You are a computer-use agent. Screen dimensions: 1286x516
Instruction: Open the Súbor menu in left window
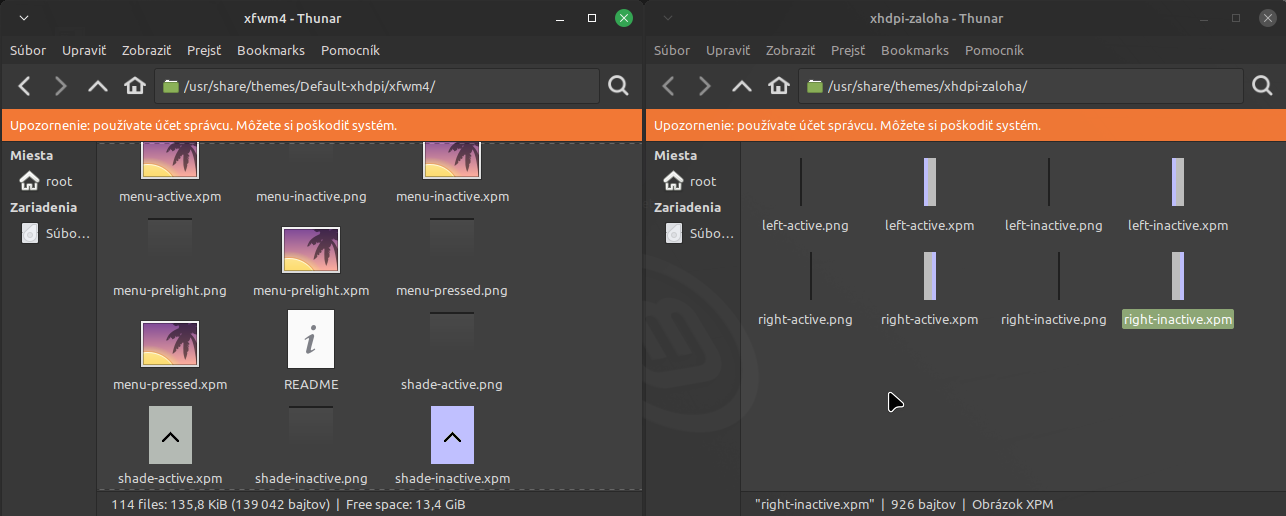[28, 51]
